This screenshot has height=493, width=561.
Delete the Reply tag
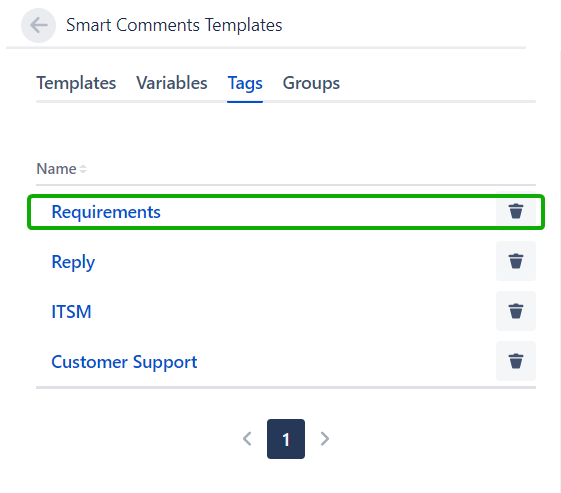pos(516,261)
